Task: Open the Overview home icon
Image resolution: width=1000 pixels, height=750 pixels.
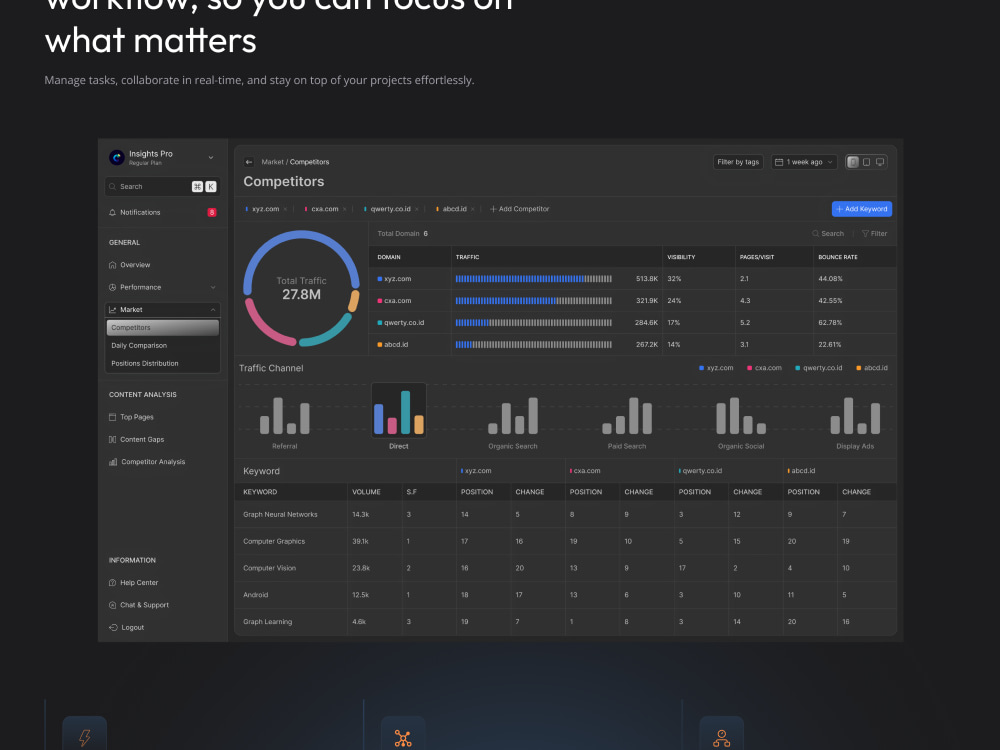Action: pos(113,265)
